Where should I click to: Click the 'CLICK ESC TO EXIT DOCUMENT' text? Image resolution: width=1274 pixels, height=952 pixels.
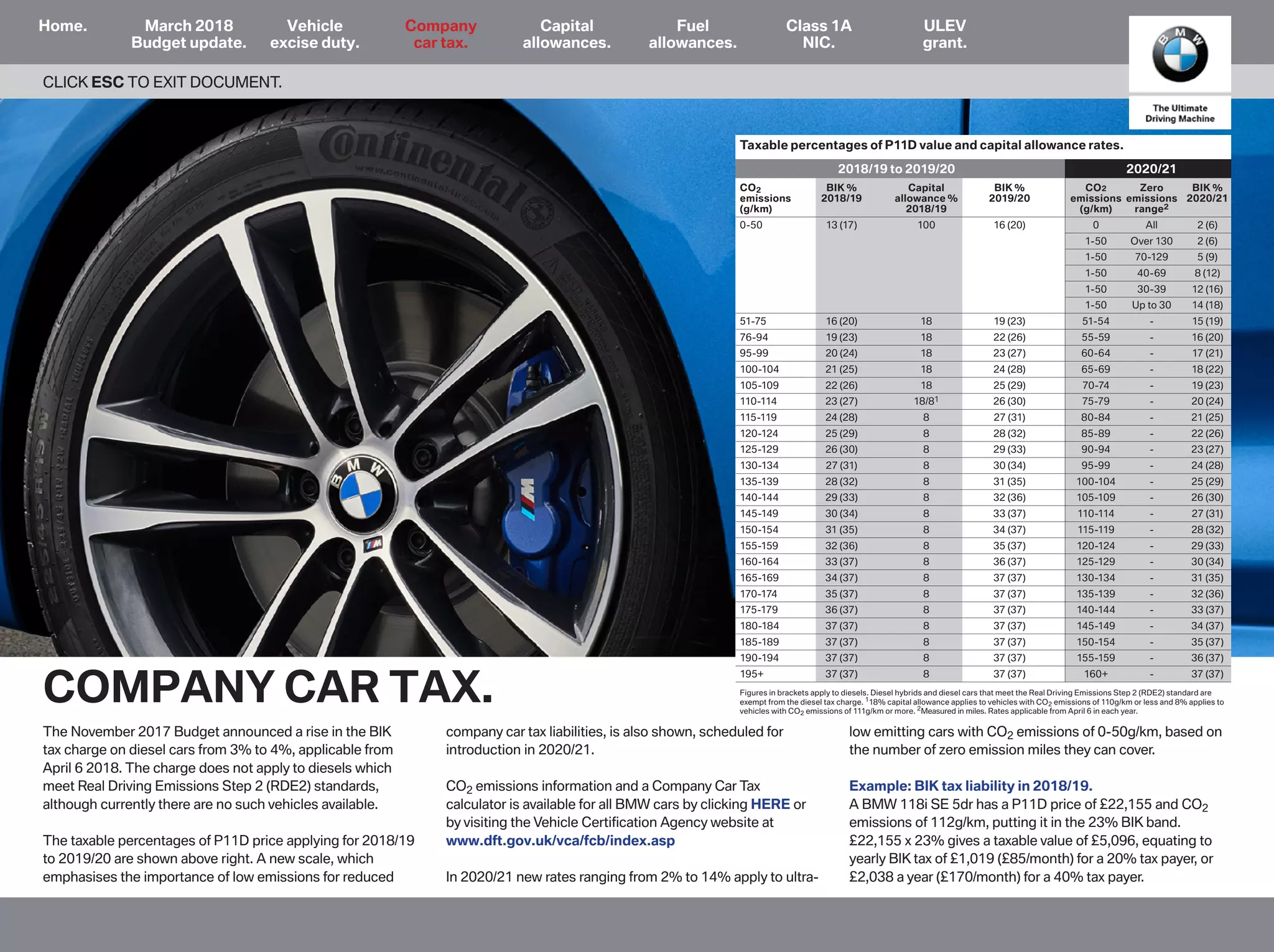162,82
